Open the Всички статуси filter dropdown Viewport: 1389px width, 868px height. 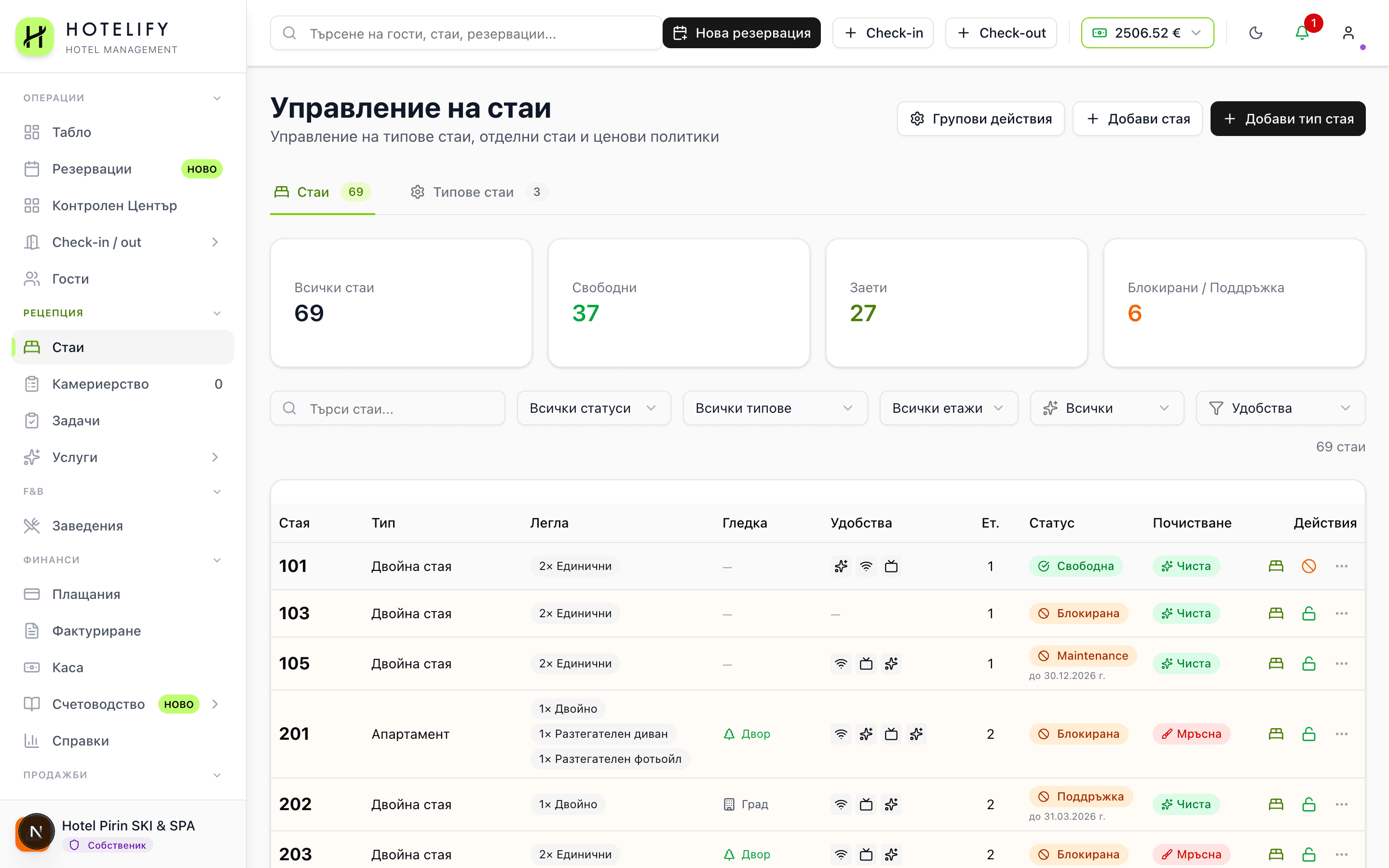pyautogui.click(x=594, y=407)
